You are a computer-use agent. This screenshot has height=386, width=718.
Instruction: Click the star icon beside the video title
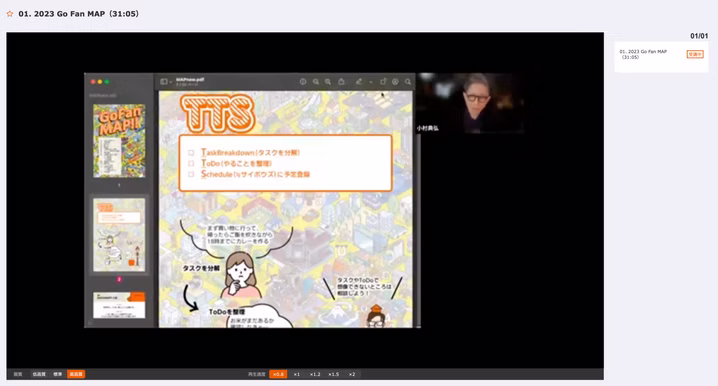[x=10, y=14]
